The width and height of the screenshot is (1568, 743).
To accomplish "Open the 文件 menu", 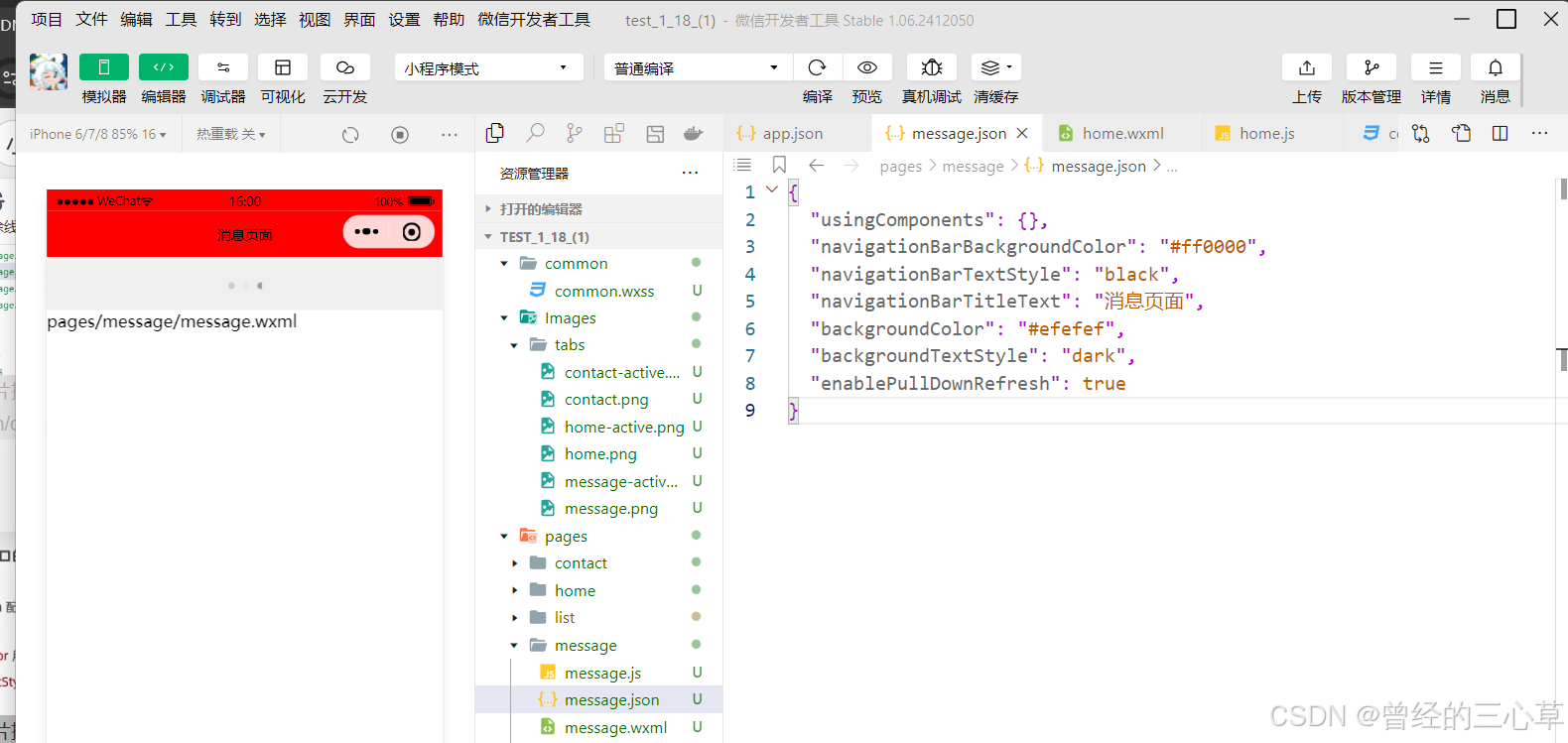I will pyautogui.click(x=91, y=19).
